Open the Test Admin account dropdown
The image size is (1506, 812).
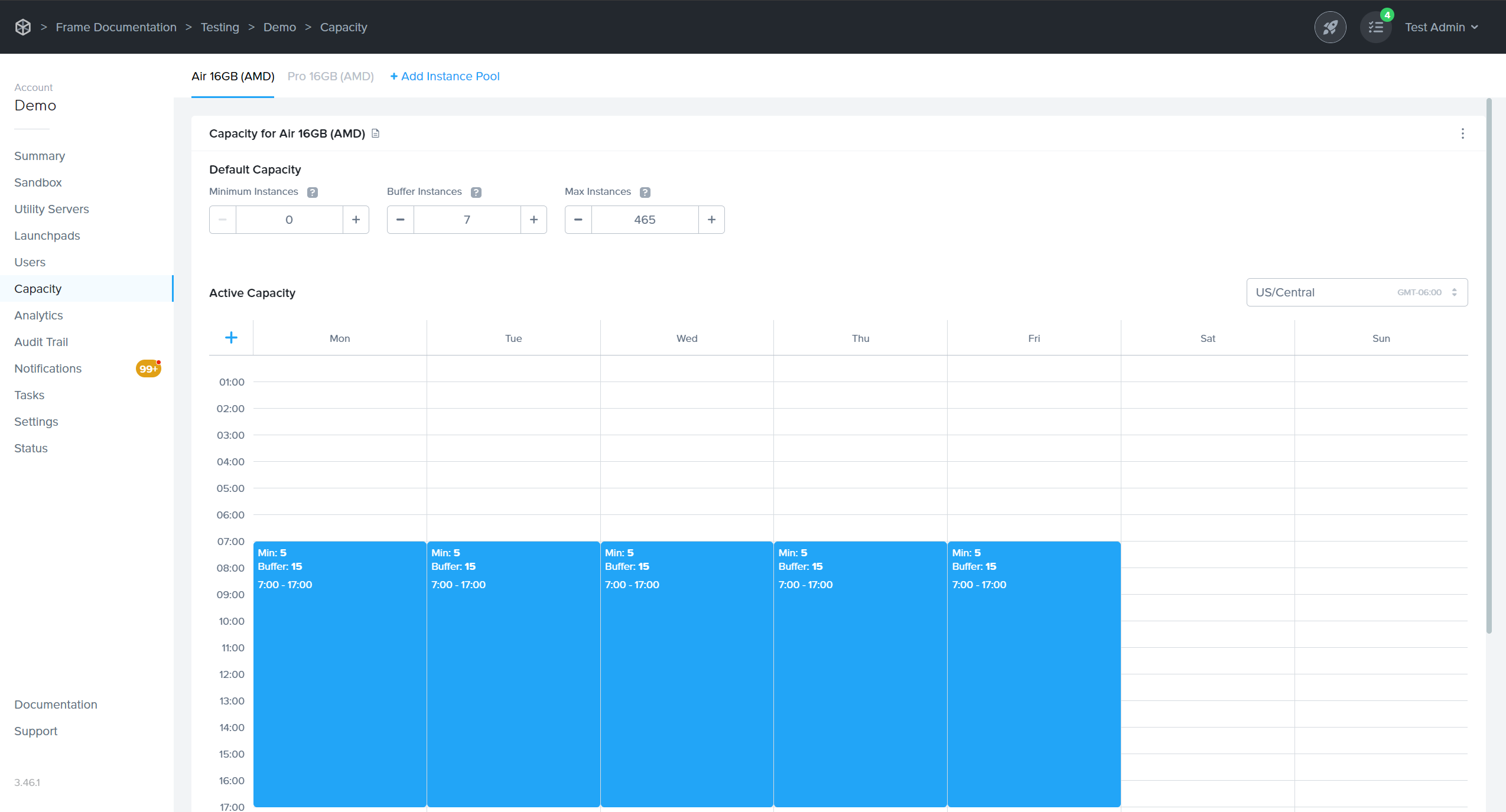[1440, 27]
